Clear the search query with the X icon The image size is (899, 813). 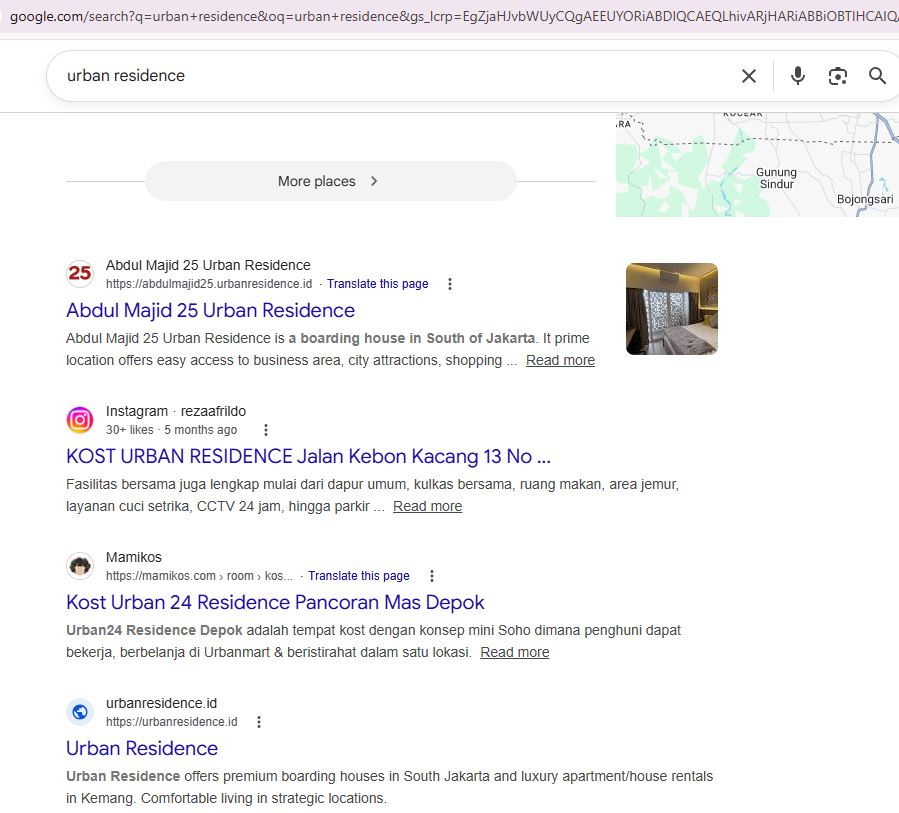tap(748, 75)
